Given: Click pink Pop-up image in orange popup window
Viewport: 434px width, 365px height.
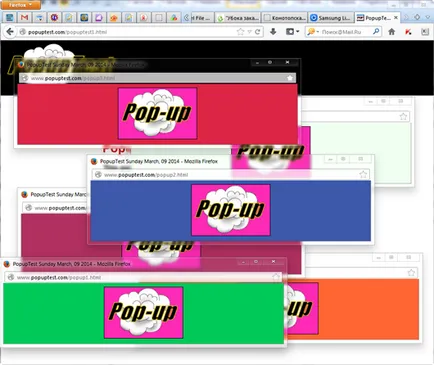Looking at the screenshot, I should pos(303,308).
